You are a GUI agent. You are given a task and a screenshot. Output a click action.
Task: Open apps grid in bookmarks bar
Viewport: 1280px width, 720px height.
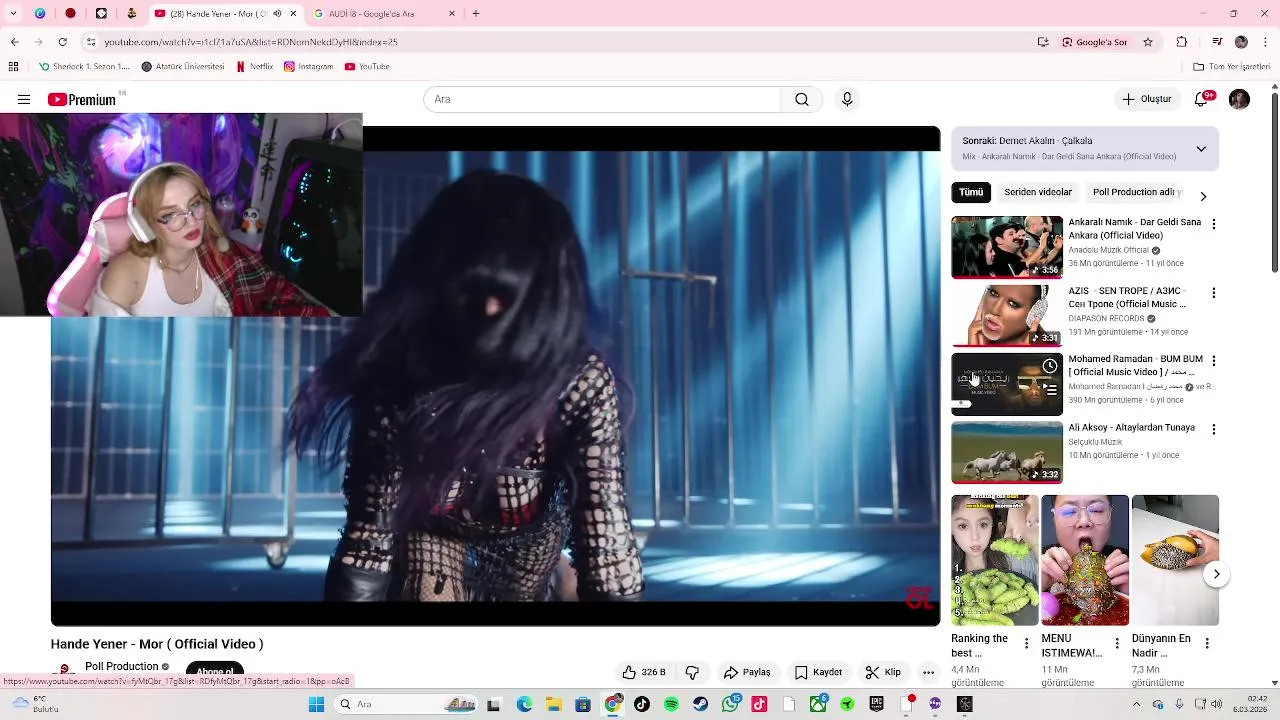tap(13, 67)
